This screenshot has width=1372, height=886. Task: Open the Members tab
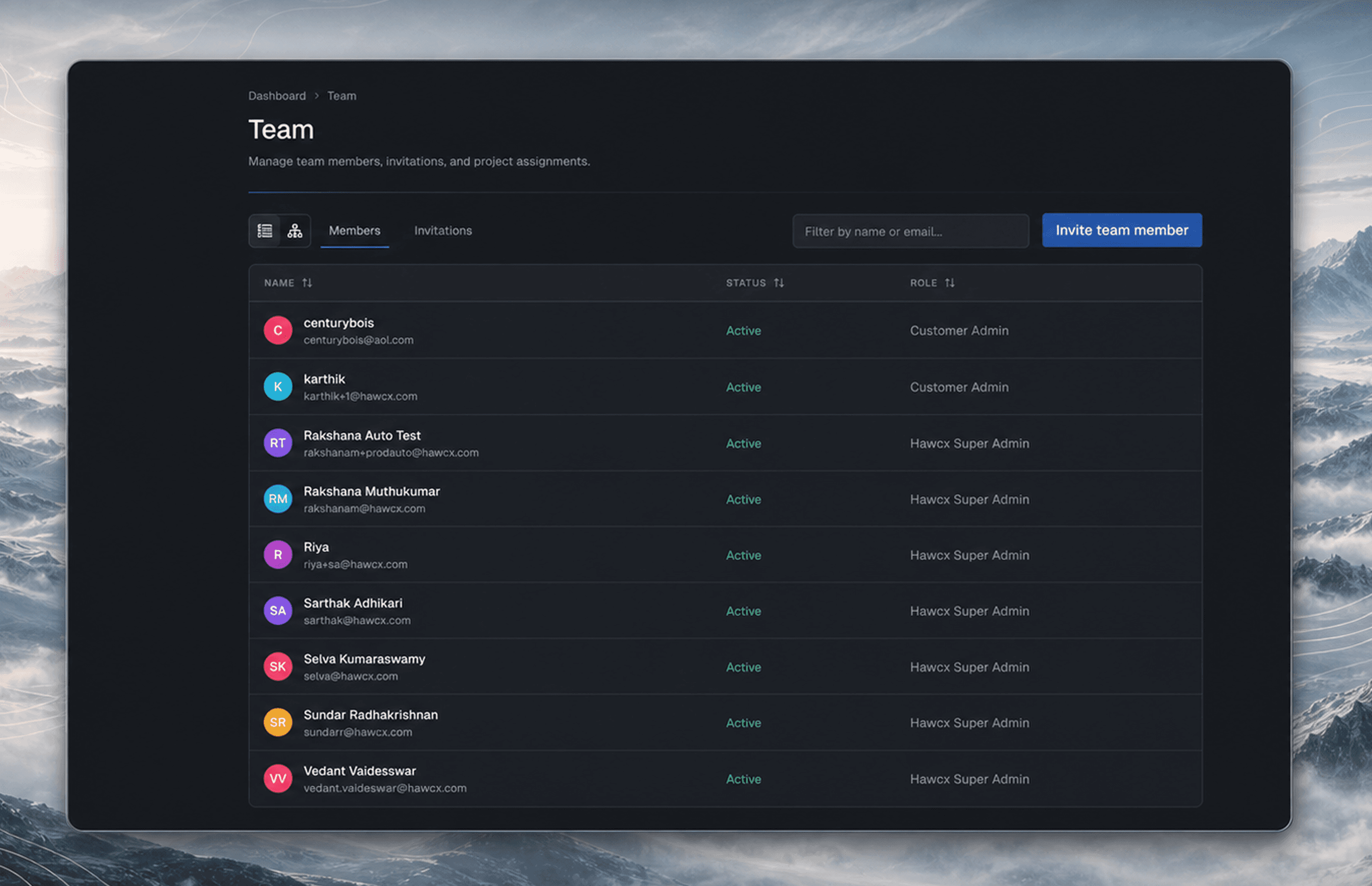(x=354, y=231)
